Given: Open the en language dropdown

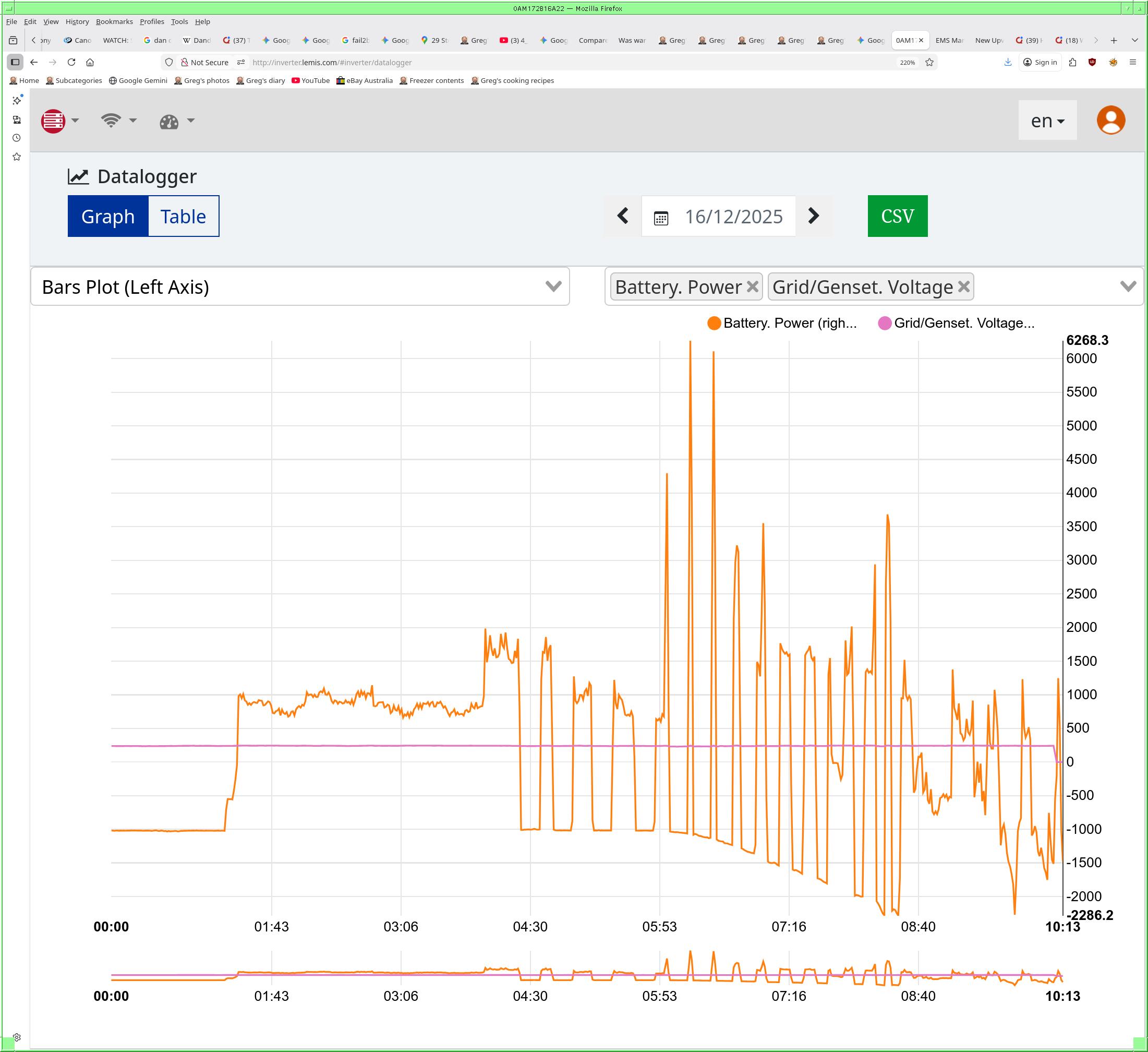Looking at the screenshot, I should [1047, 121].
